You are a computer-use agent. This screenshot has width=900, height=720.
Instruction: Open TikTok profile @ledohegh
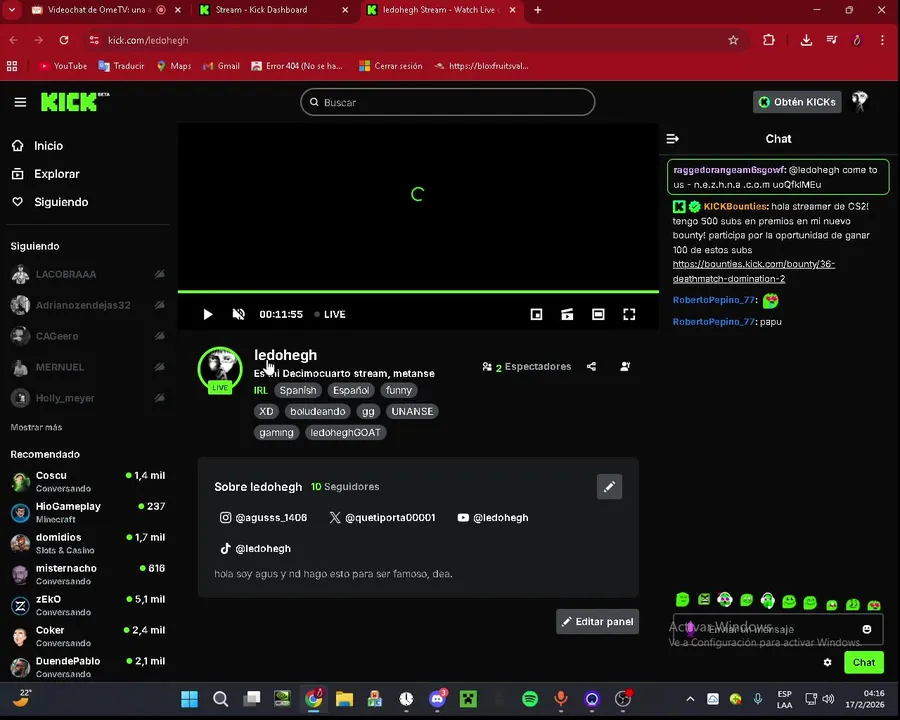point(255,548)
